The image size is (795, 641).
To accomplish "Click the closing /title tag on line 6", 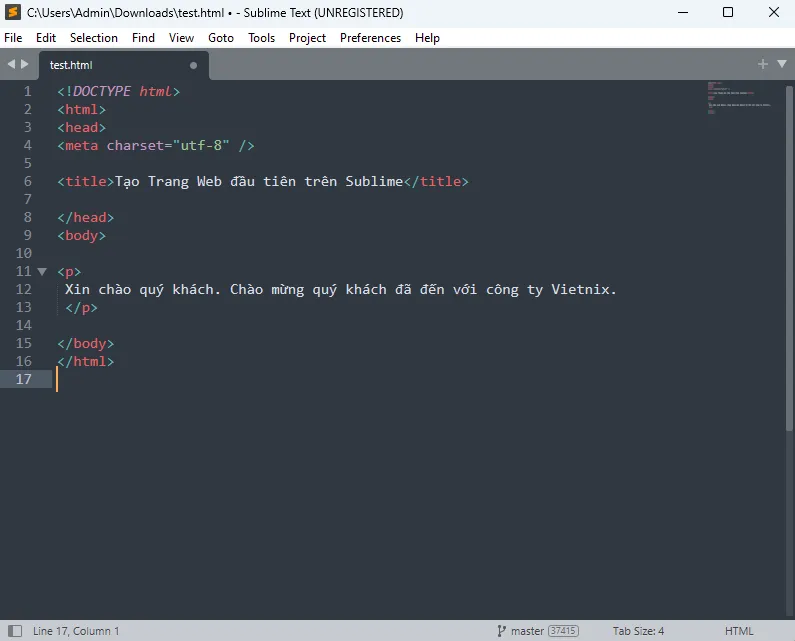I will pos(437,182).
